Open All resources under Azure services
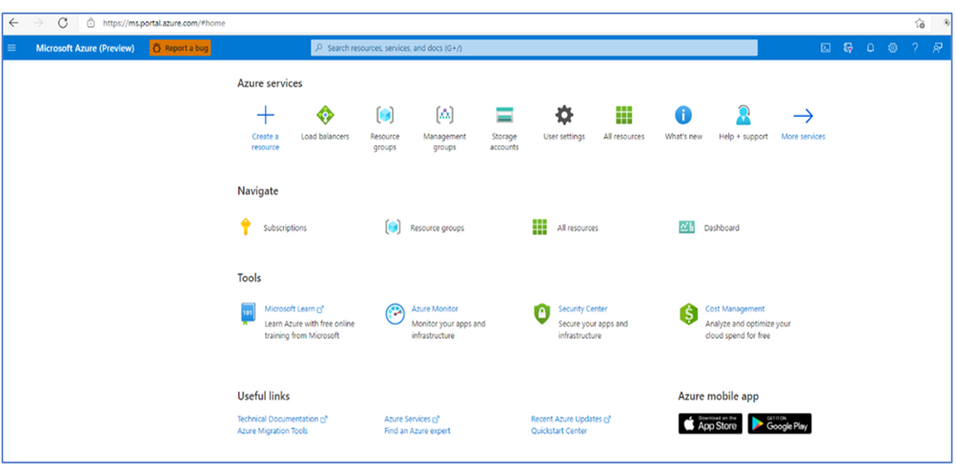 [x=624, y=115]
